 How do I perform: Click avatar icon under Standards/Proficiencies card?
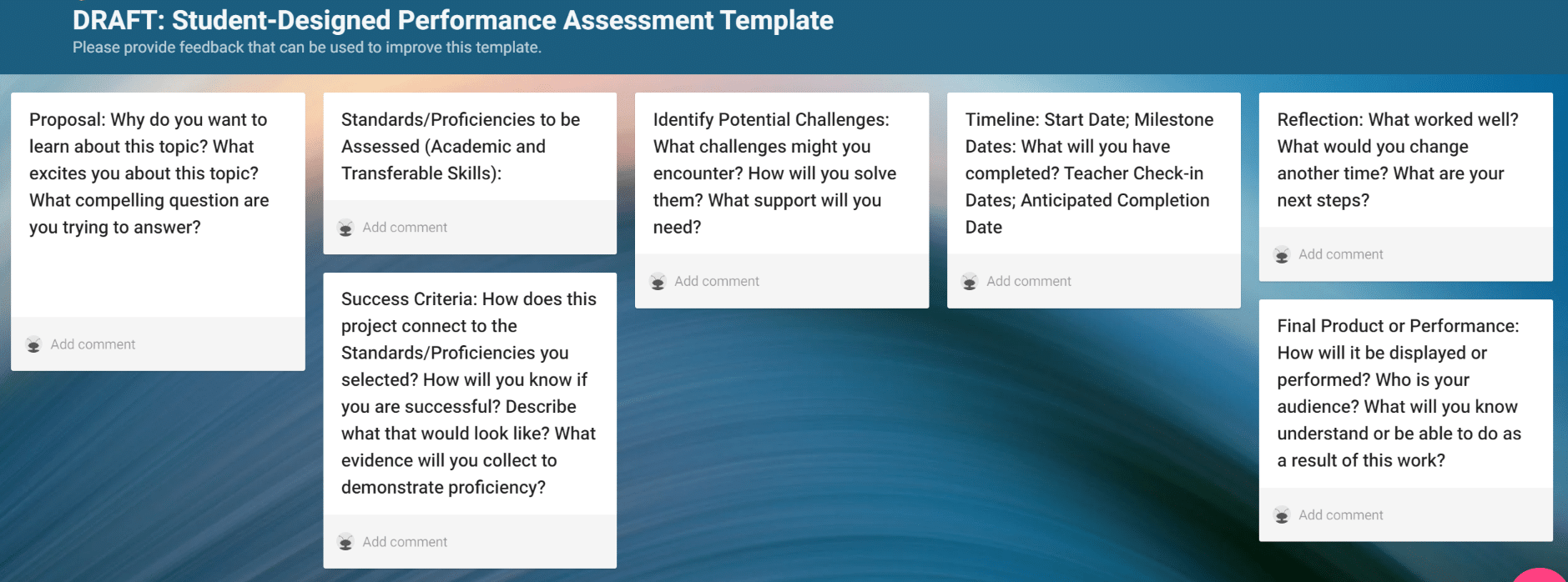pyautogui.click(x=345, y=228)
